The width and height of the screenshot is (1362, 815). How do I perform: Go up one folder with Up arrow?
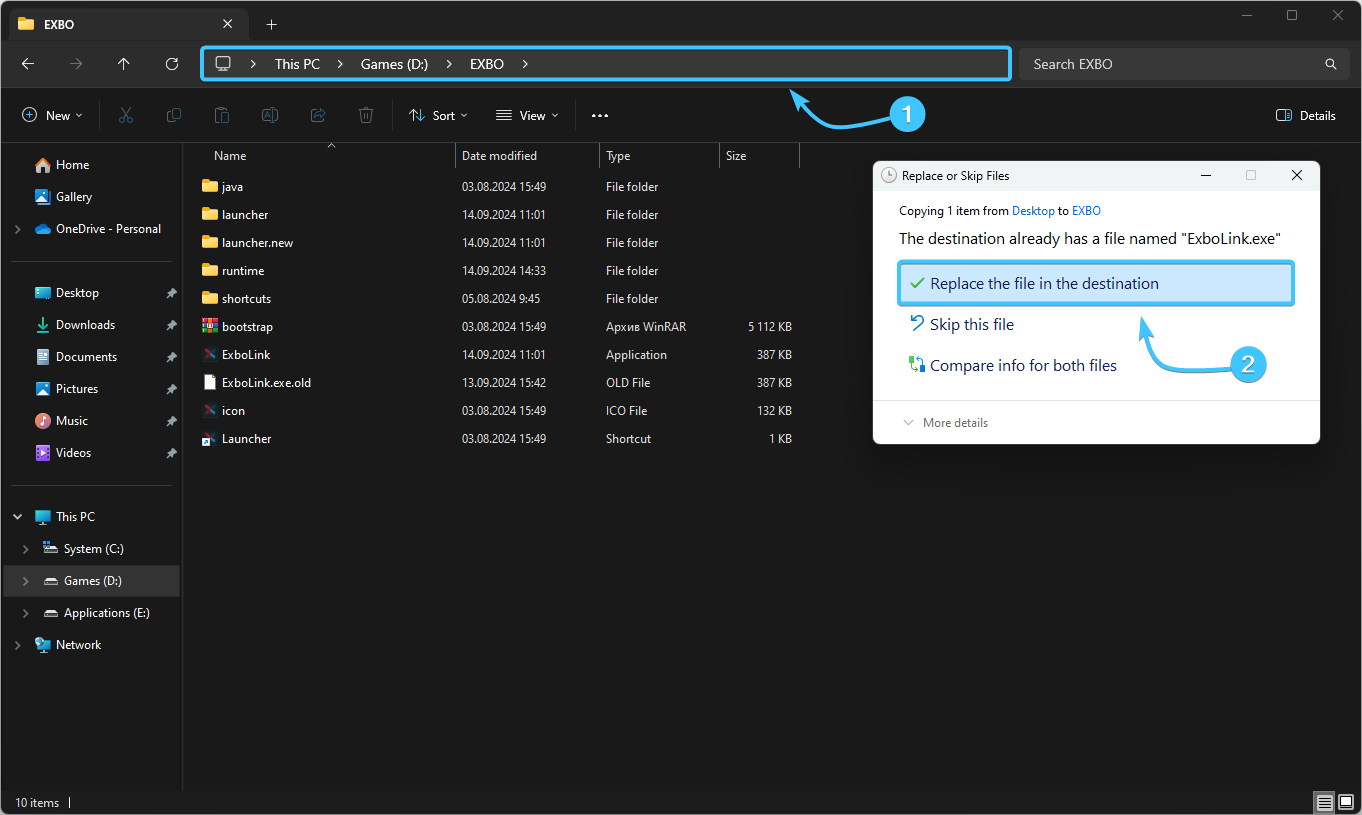point(124,64)
